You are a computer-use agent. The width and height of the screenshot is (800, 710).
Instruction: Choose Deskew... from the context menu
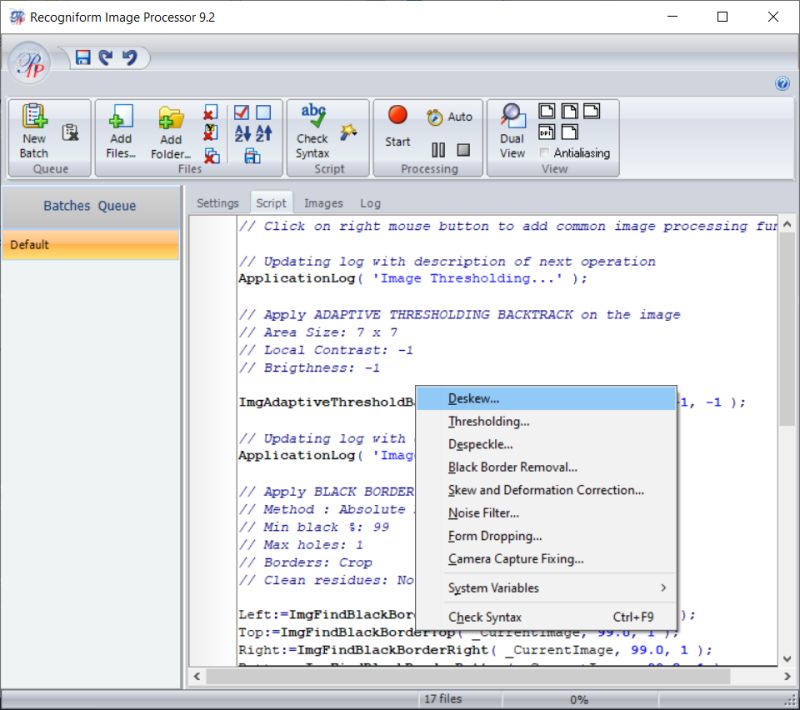pos(546,398)
